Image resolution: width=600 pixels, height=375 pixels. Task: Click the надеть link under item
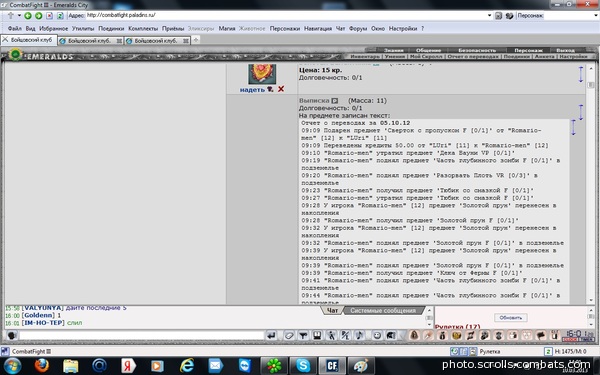click(x=252, y=90)
